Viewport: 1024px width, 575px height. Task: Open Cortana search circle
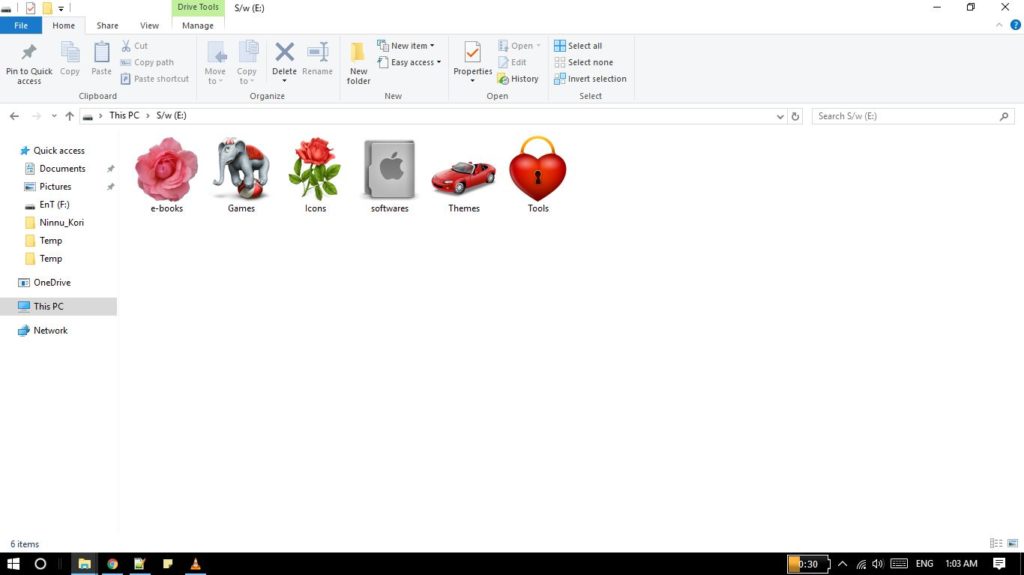[40, 563]
